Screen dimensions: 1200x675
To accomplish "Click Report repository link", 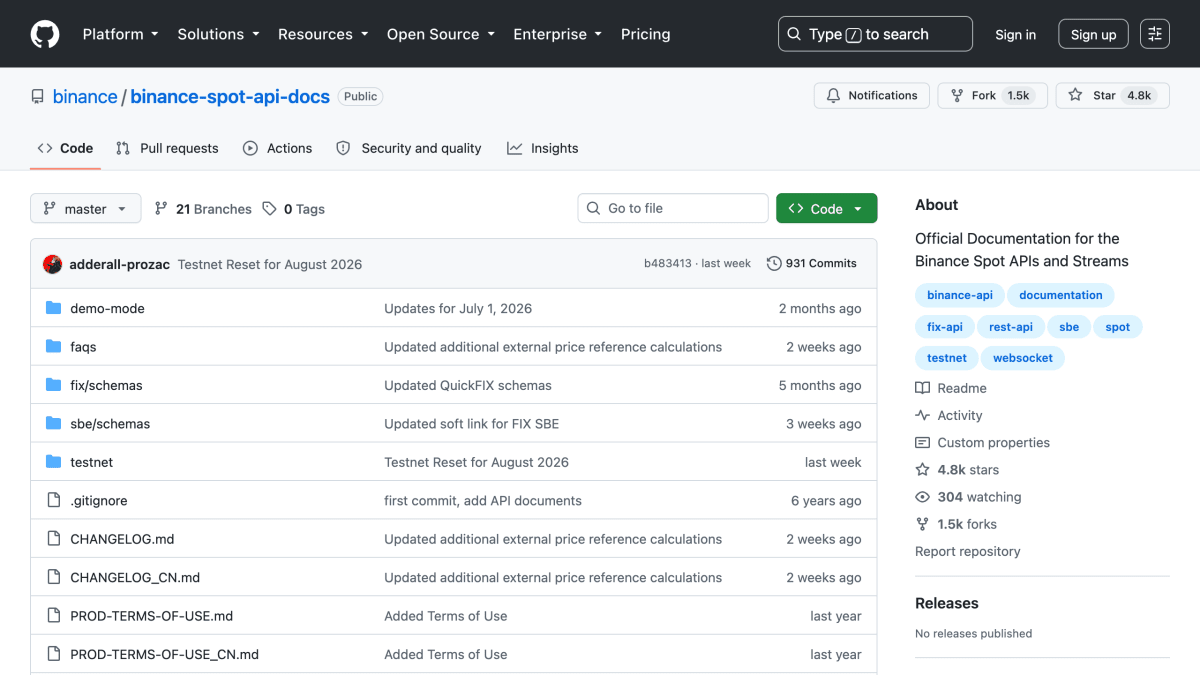I will tap(968, 551).
